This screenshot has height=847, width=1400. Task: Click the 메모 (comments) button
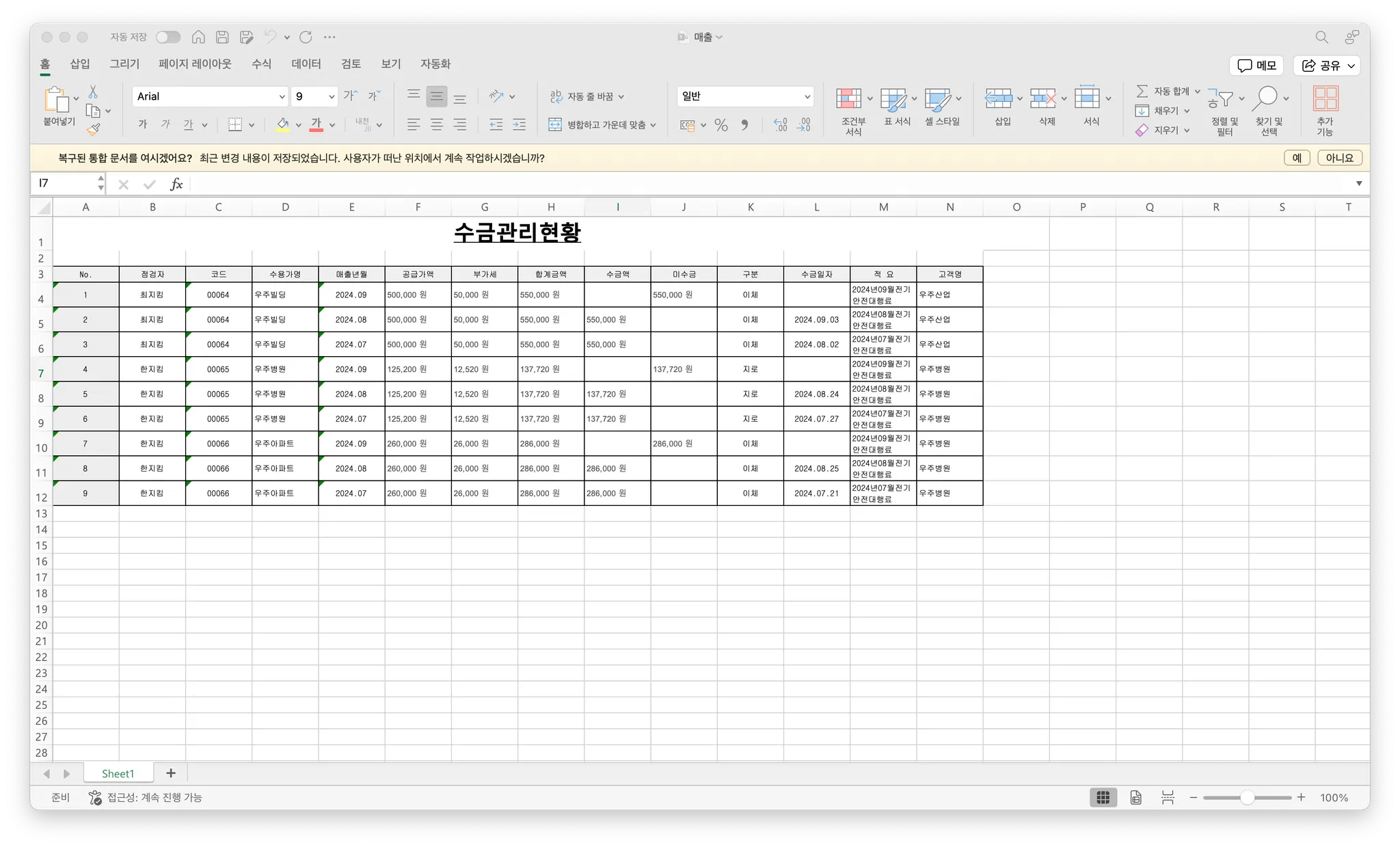point(1256,66)
